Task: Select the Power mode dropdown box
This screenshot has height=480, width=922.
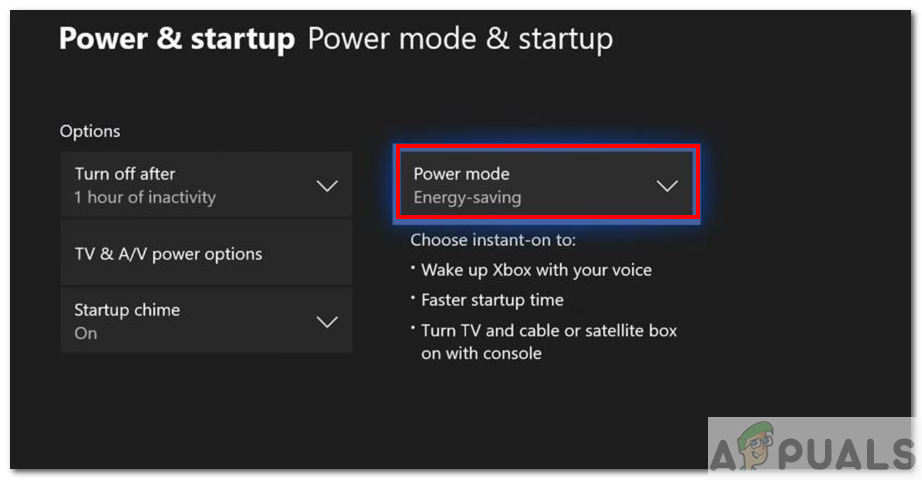Action: tap(545, 185)
